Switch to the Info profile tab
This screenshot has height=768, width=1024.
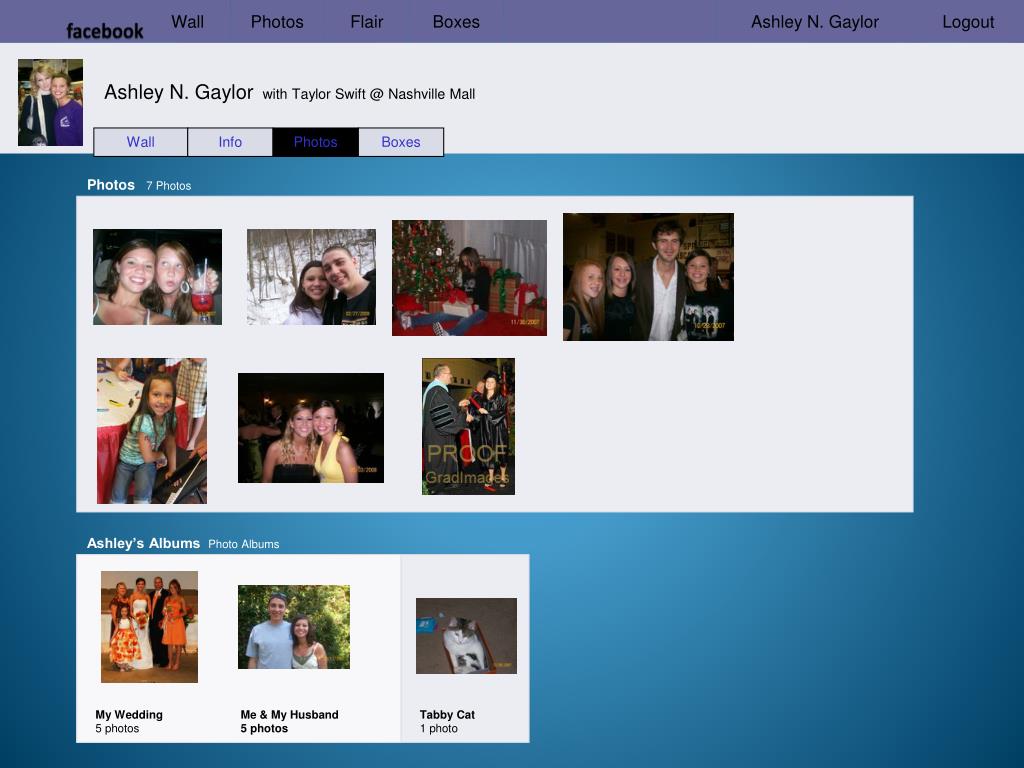230,142
